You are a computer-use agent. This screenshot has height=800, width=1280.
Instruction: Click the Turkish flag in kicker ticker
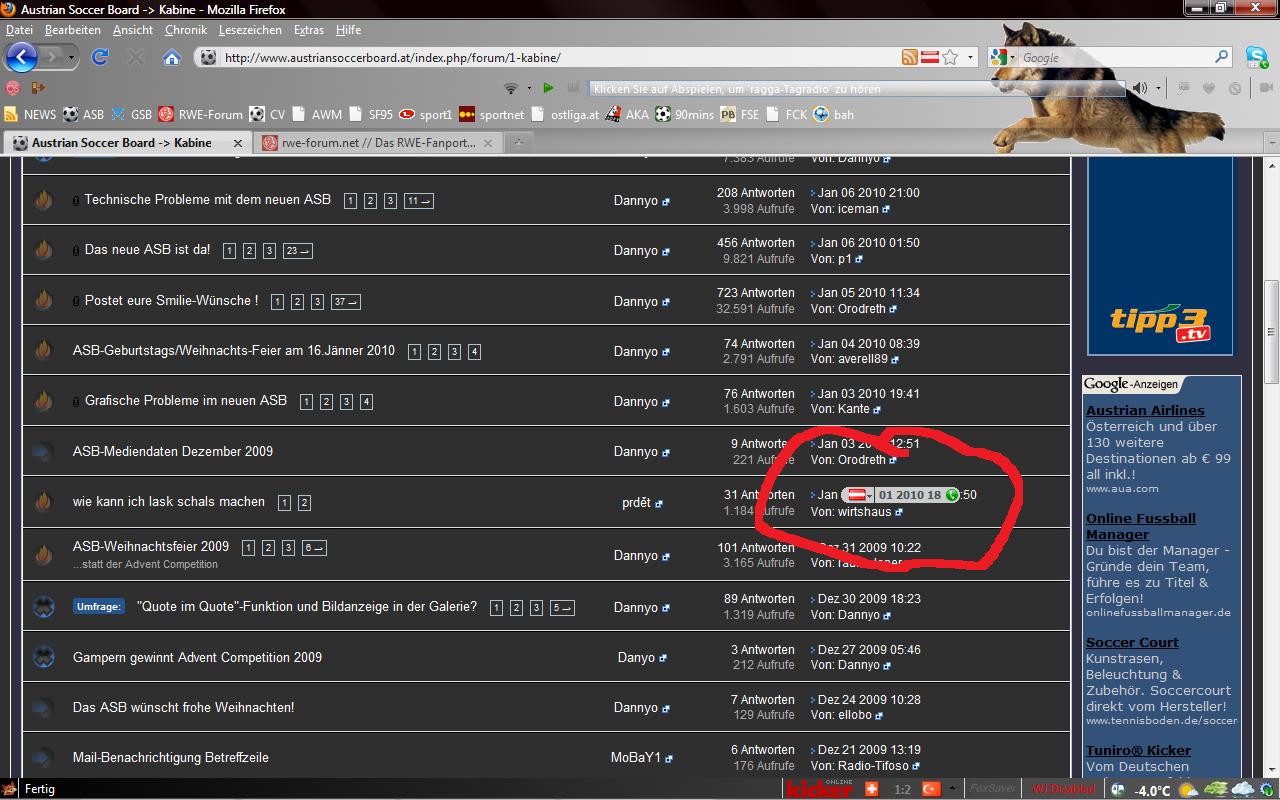click(x=933, y=789)
